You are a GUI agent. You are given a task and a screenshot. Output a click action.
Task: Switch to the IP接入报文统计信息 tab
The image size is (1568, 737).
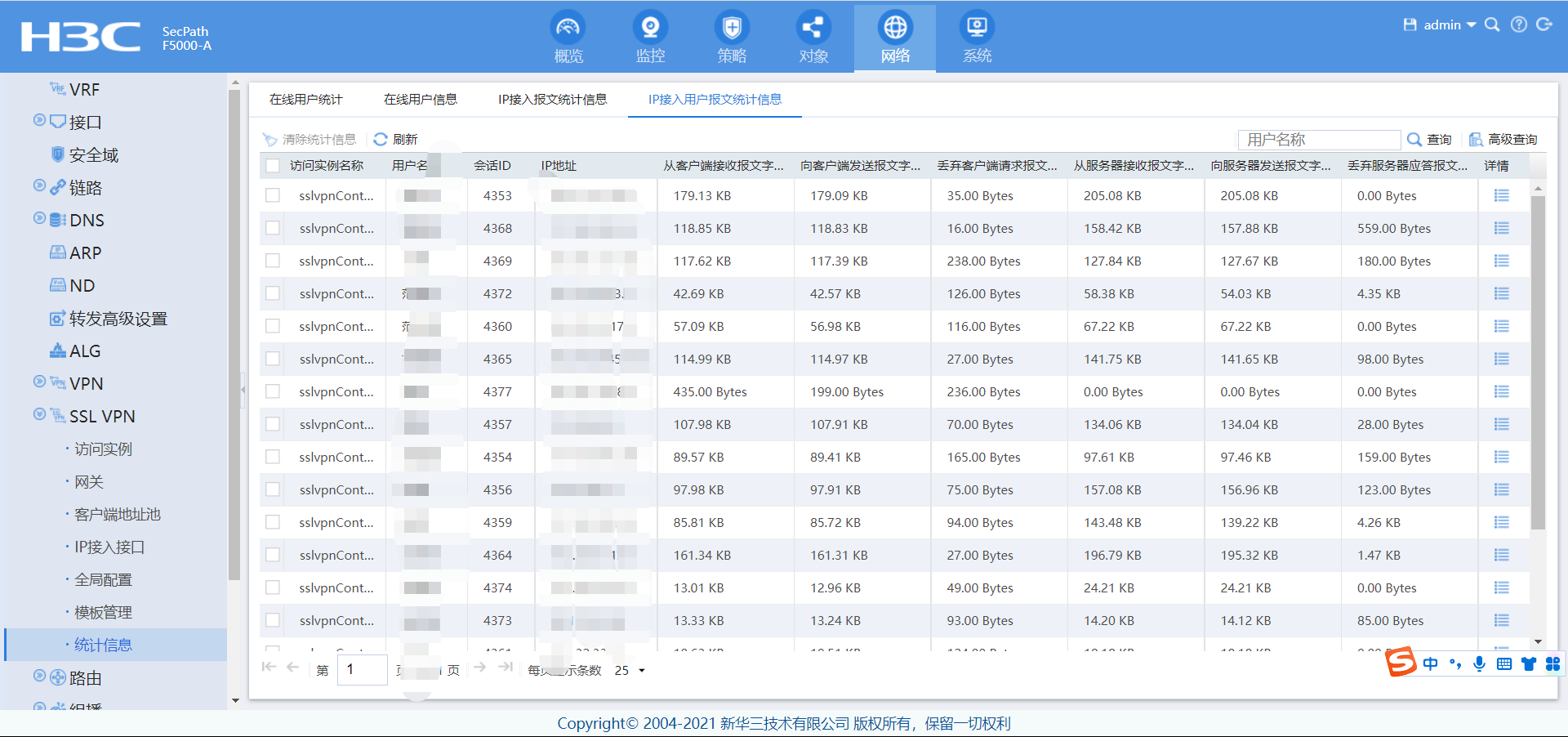pos(552,100)
